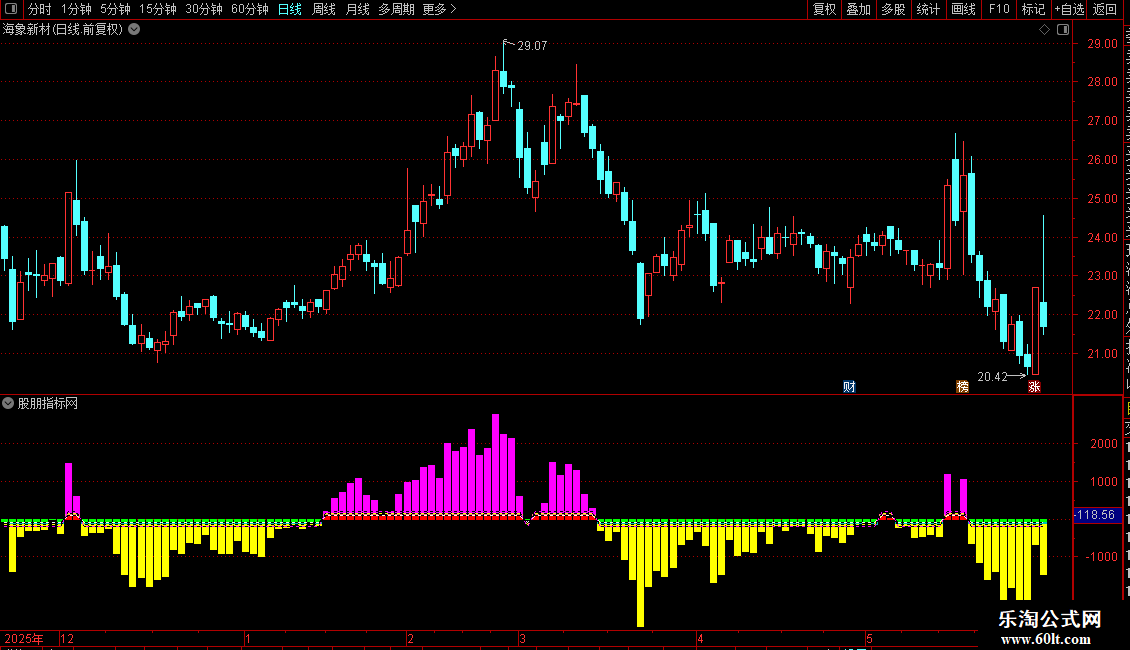Viewport: 1130px width, 650px height.
Task: Click month 3 on the time axis
Action: coord(522,639)
